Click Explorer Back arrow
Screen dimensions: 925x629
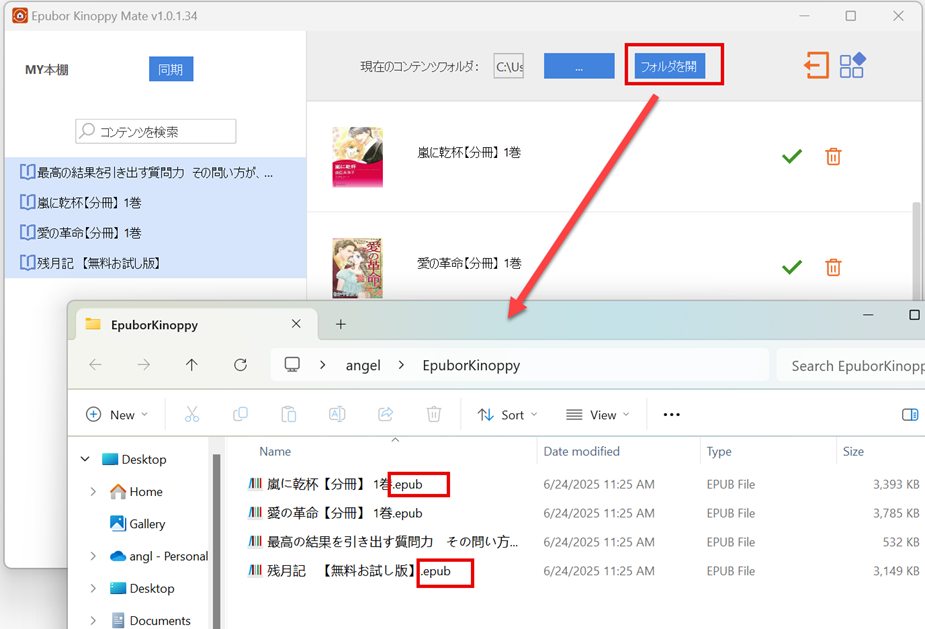(x=96, y=365)
